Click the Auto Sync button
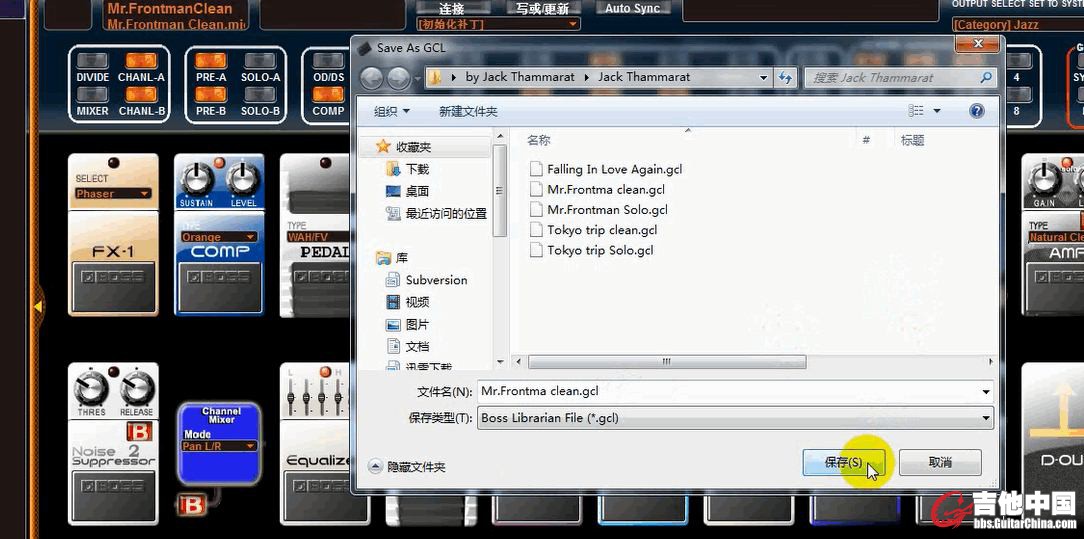1084x539 pixels. click(633, 8)
